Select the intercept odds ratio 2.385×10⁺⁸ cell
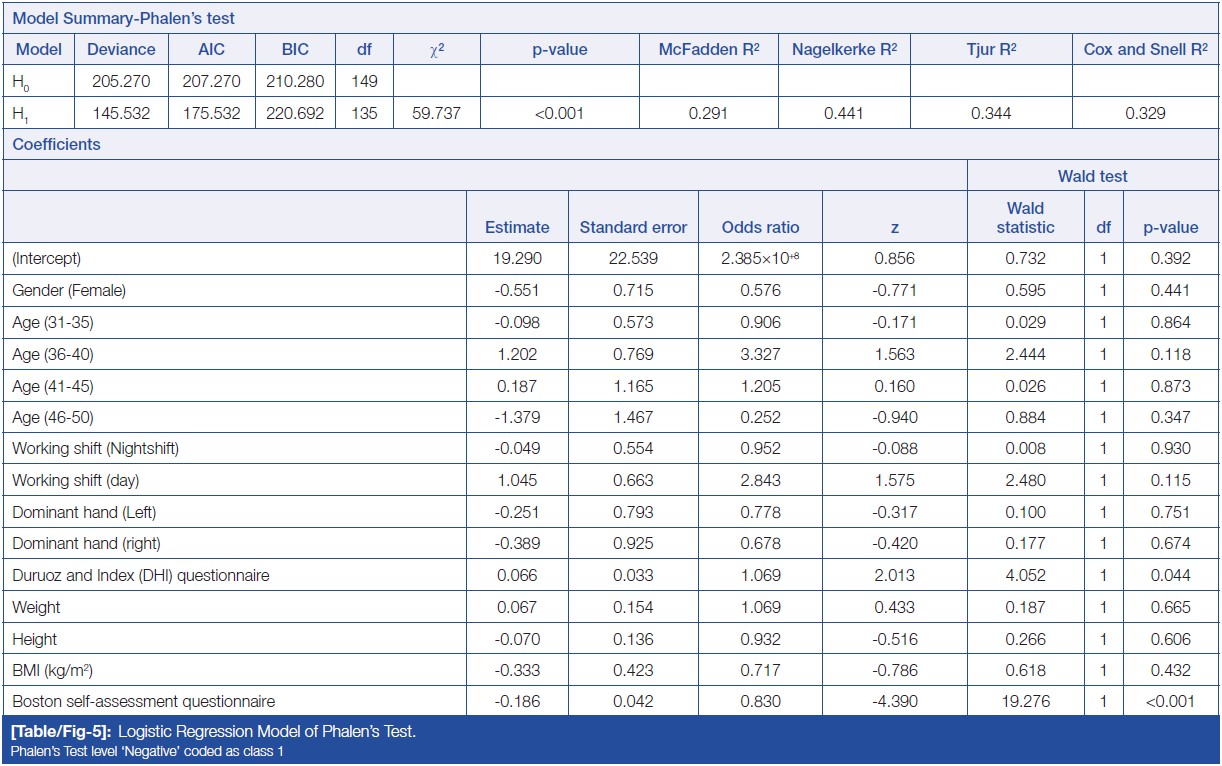 click(760, 258)
